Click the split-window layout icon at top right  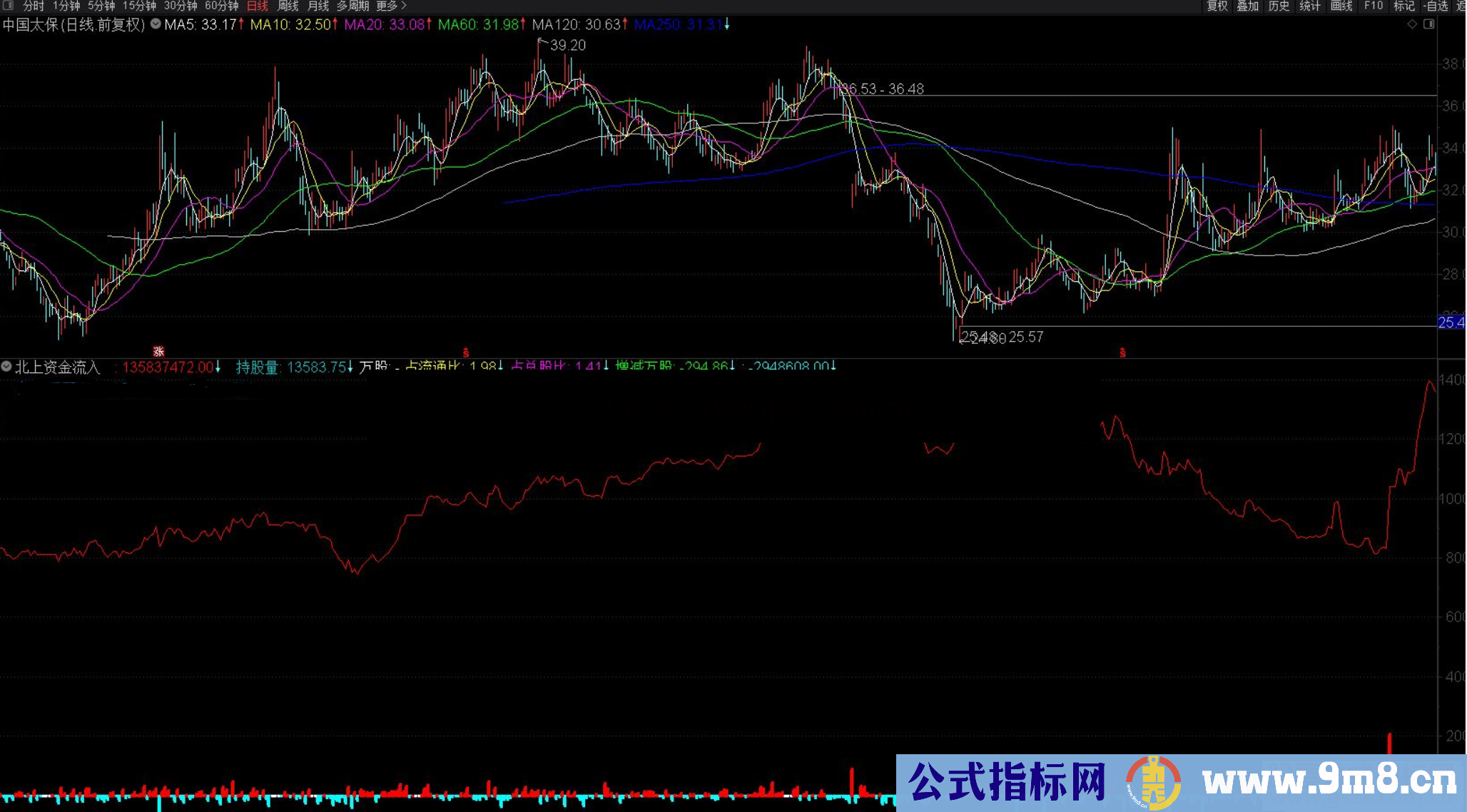pyautogui.click(x=1429, y=24)
